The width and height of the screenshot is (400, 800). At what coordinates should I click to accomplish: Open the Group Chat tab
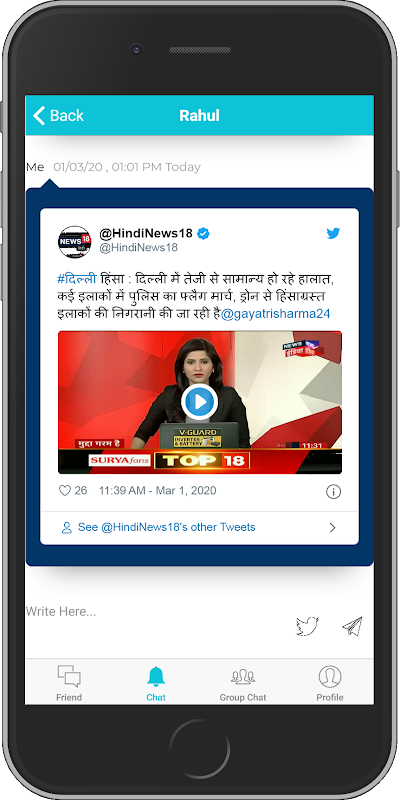tap(243, 683)
